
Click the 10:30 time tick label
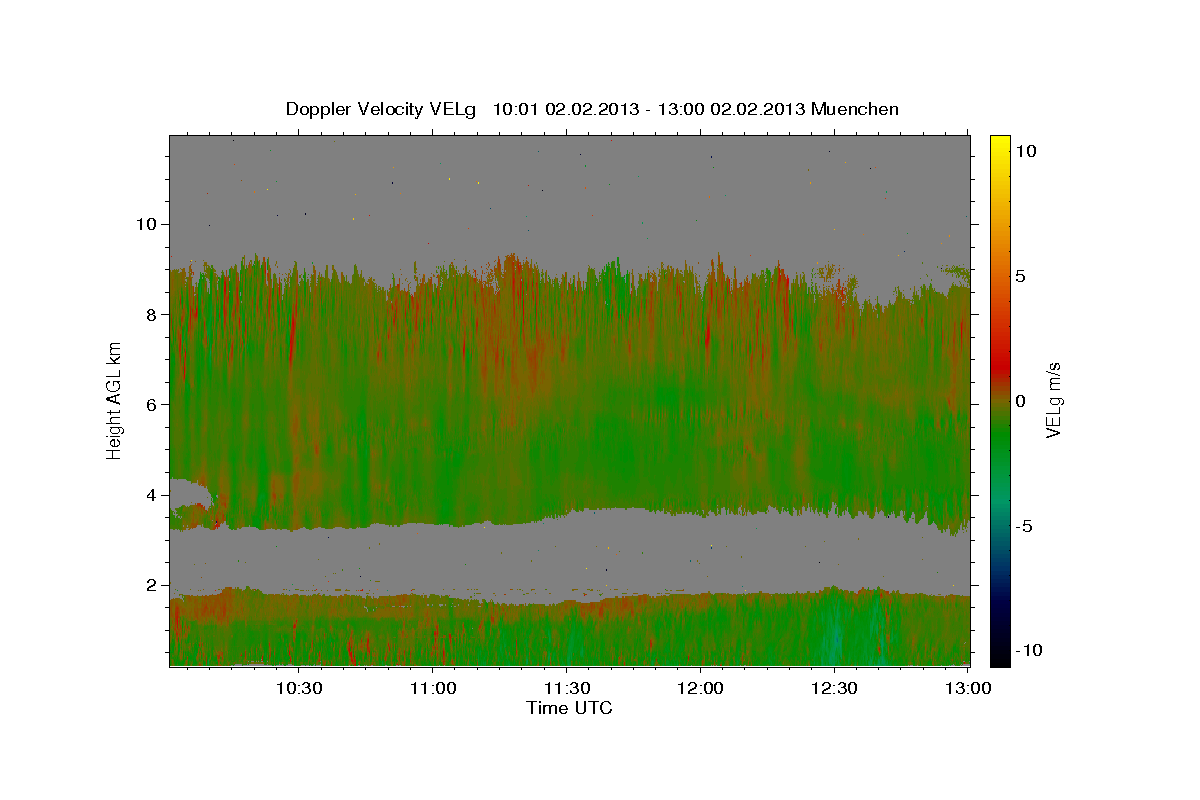[x=299, y=689]
